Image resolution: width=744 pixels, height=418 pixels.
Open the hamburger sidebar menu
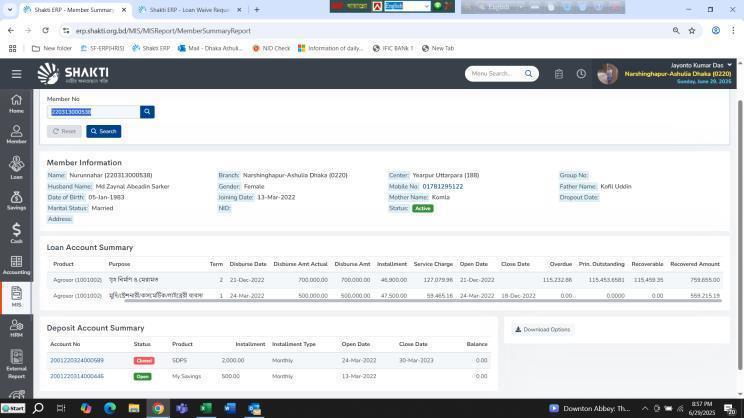pos(16,74)
